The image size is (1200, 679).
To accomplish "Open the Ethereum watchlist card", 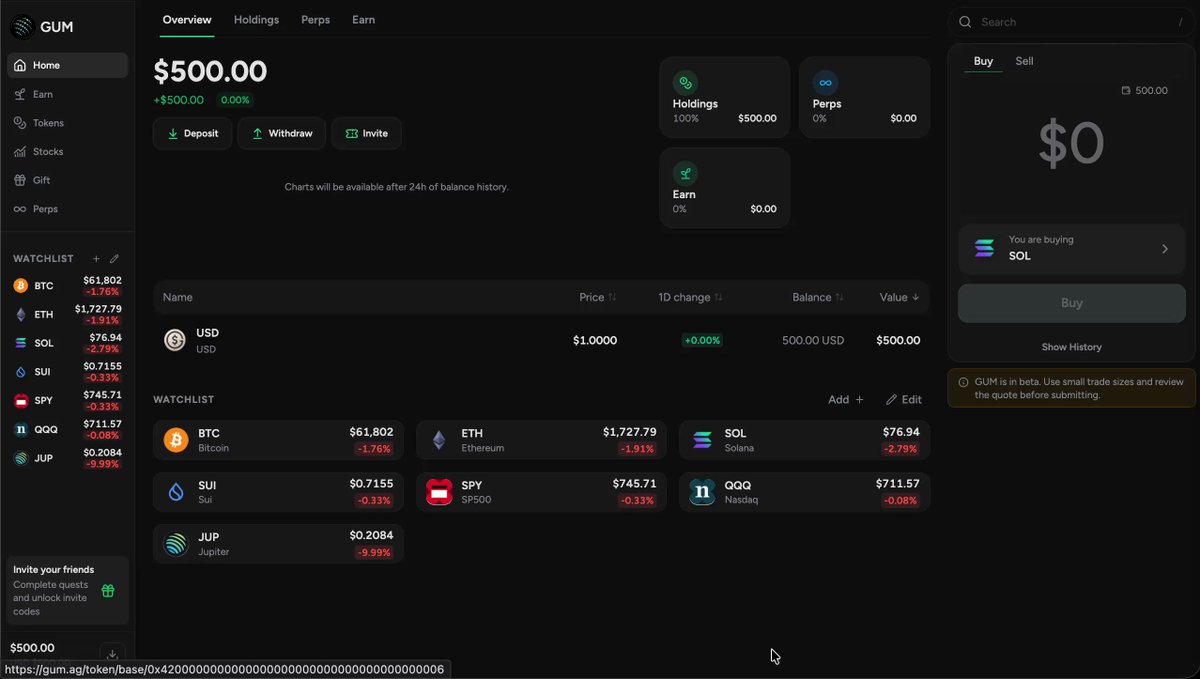I will point(541,440).
